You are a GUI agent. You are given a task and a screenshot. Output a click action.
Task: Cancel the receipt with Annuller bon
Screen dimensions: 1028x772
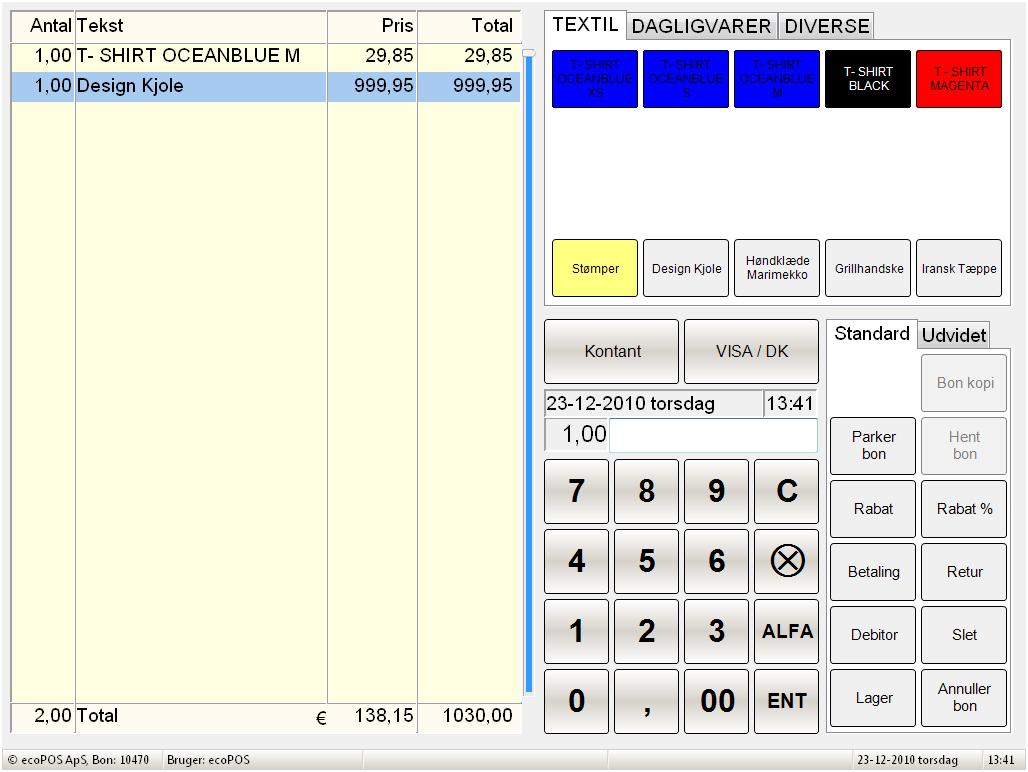pos(964,697)
